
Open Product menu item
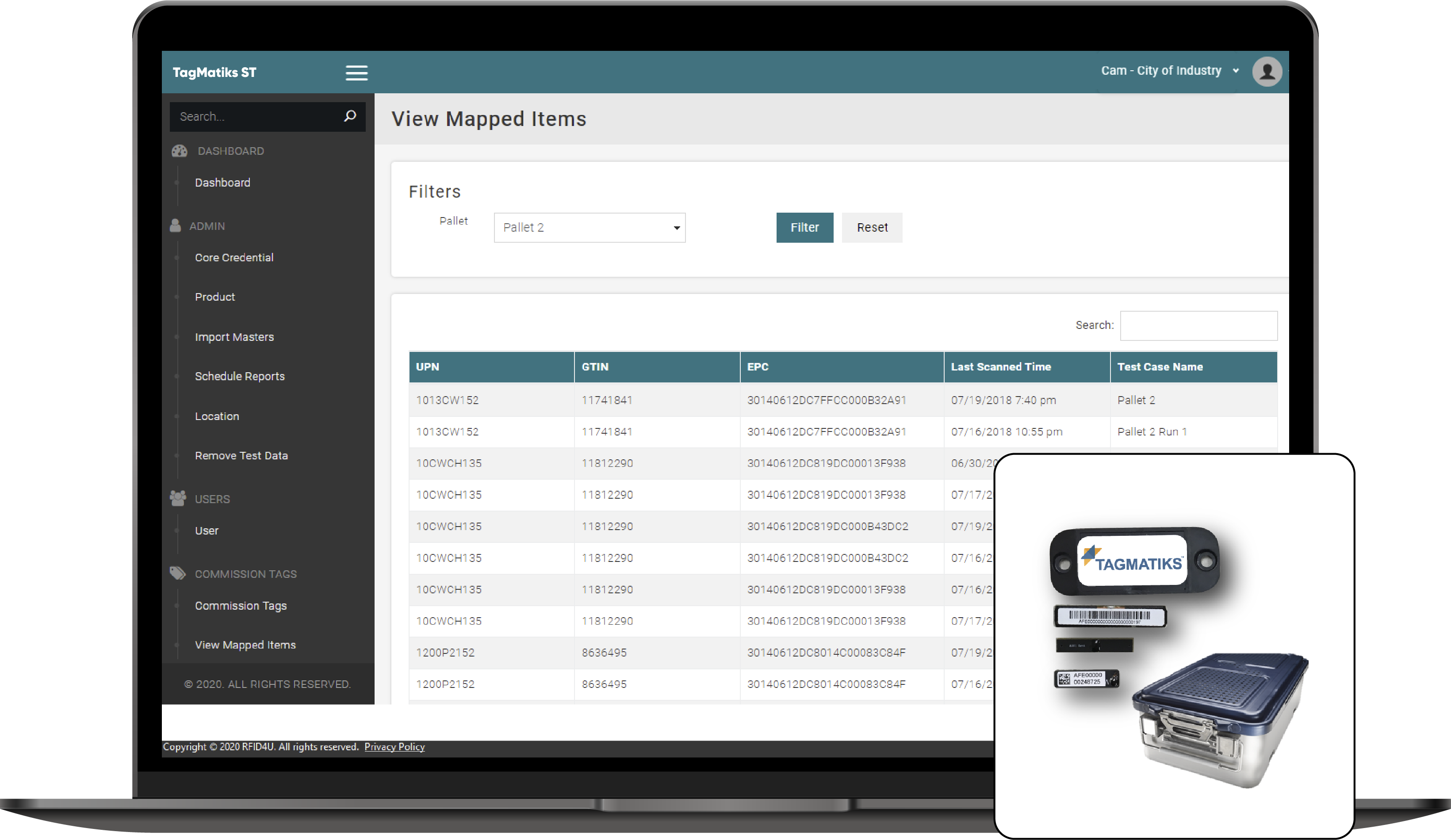[214, 297]
